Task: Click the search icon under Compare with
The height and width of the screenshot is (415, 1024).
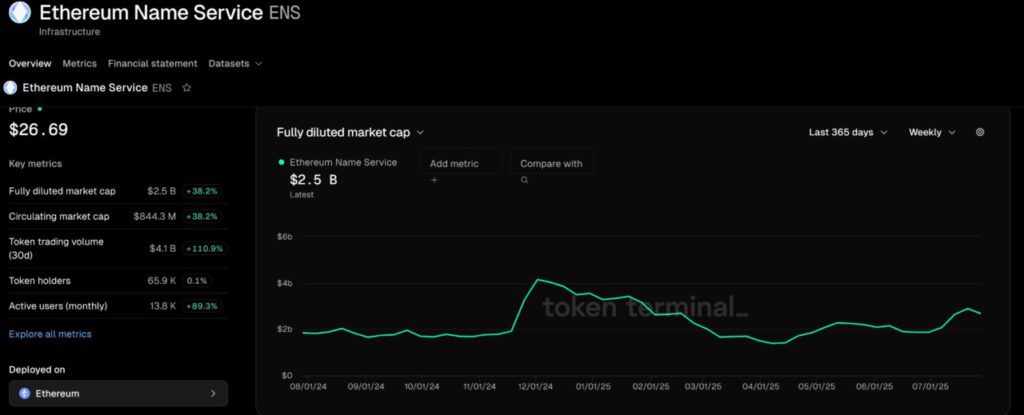Action: point(524,180)
